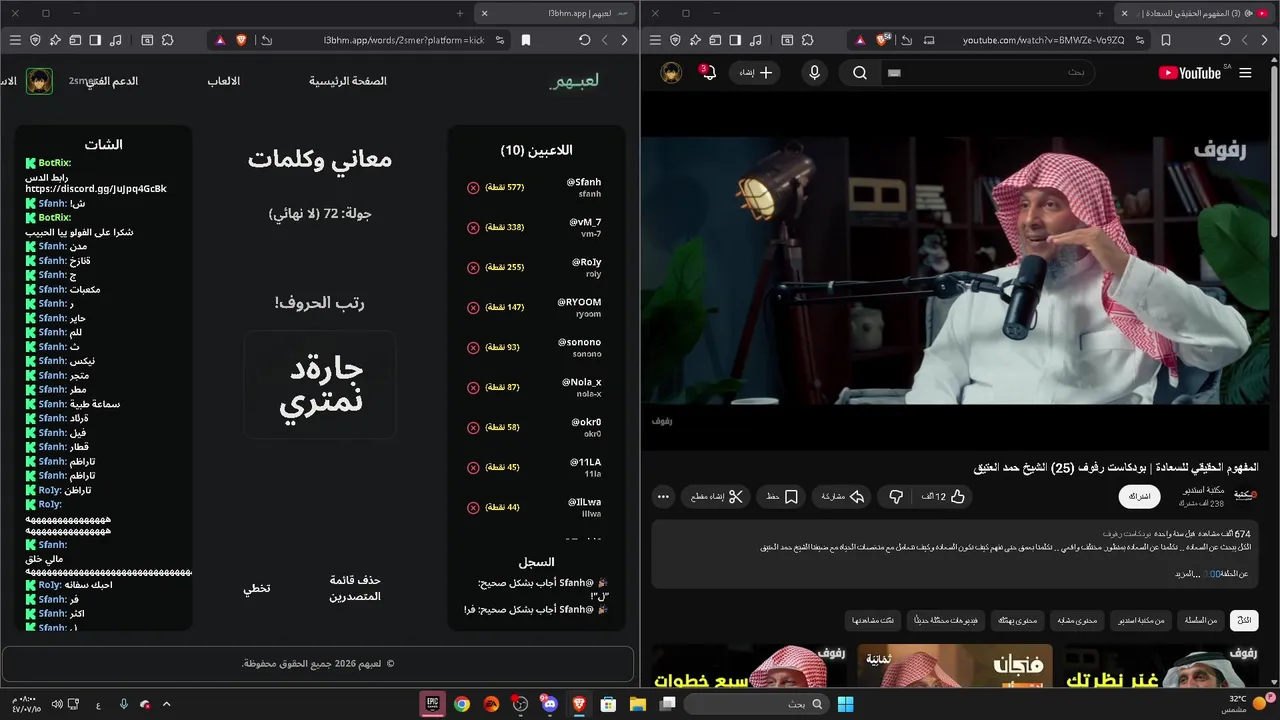Bookmark the l3bhm.app page
The width and height of the screenshot is (1280, 720).
click(x=526, y=40)
